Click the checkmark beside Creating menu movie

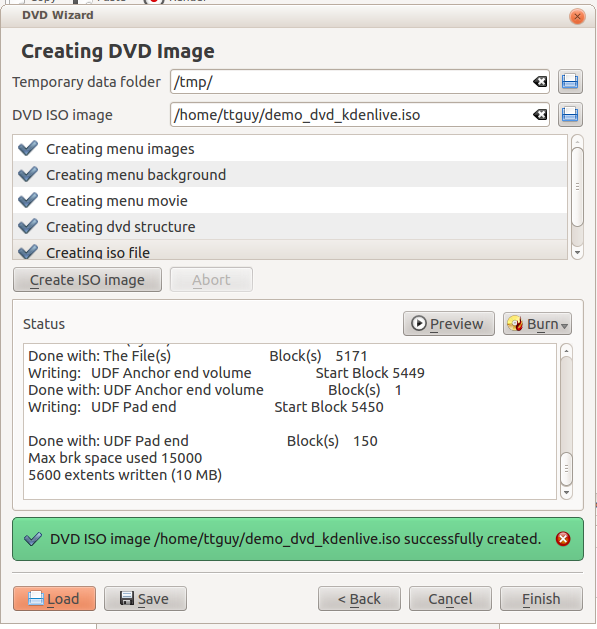(x=28, y=201)
